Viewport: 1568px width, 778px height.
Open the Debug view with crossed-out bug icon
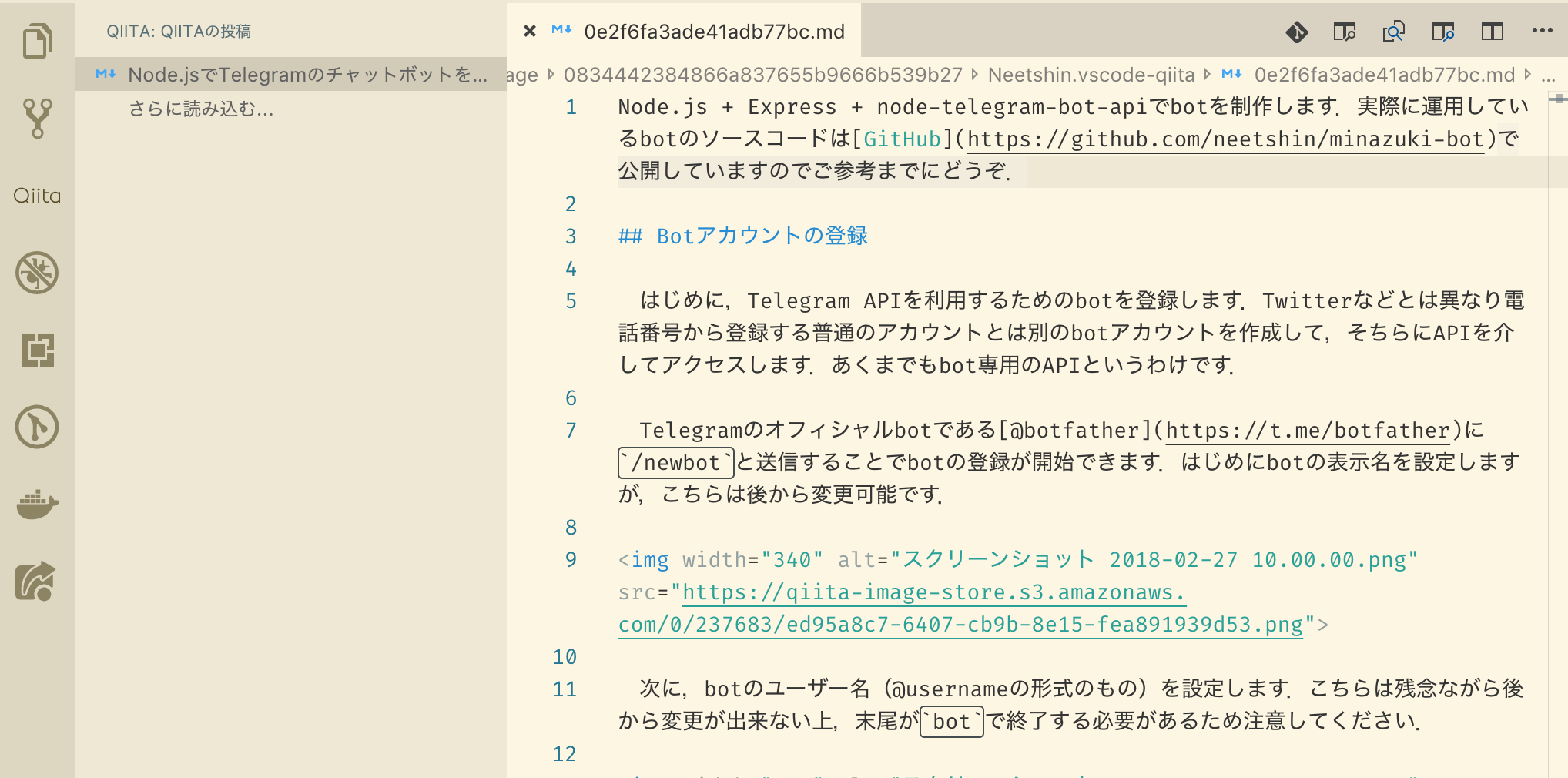[37, 273]
